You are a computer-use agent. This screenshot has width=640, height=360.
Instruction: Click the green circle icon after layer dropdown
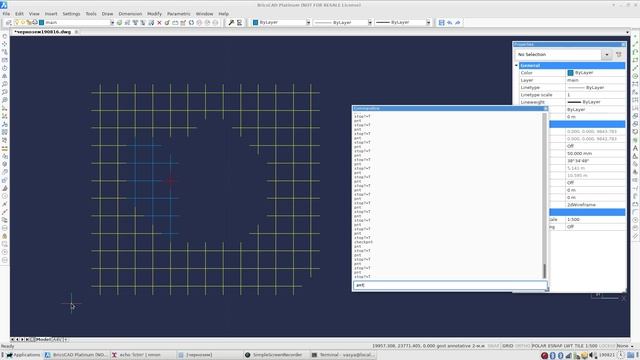[119, 23]
